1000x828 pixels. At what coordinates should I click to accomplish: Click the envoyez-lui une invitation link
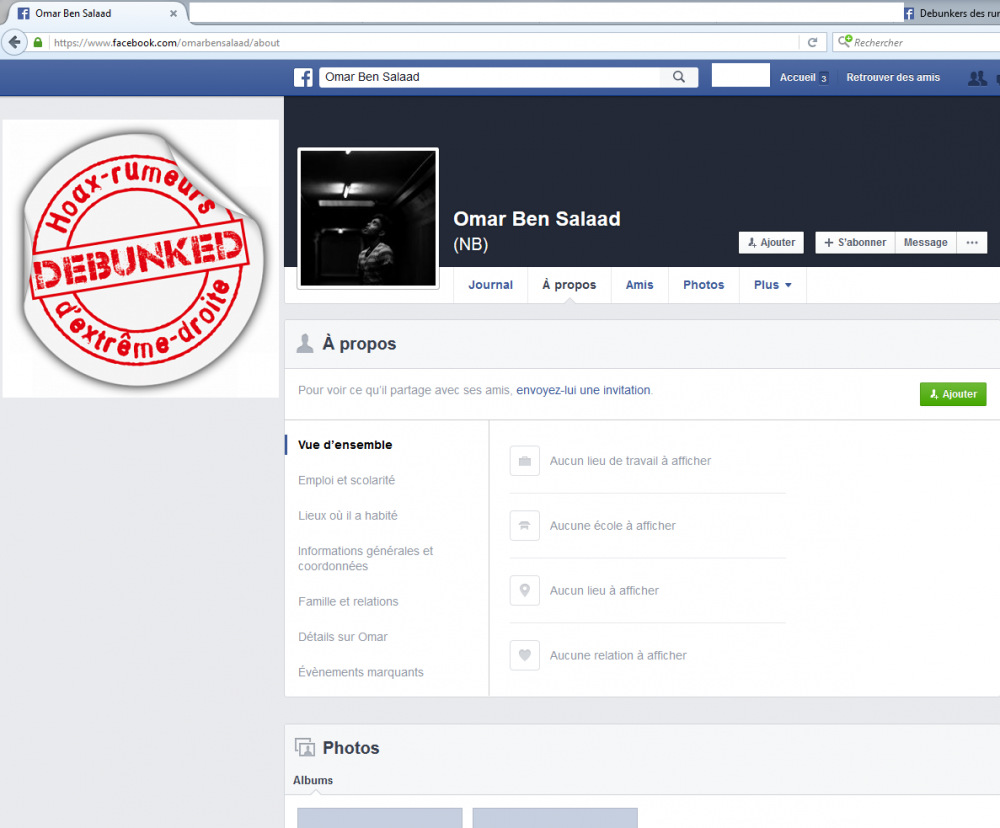[583, 390]
